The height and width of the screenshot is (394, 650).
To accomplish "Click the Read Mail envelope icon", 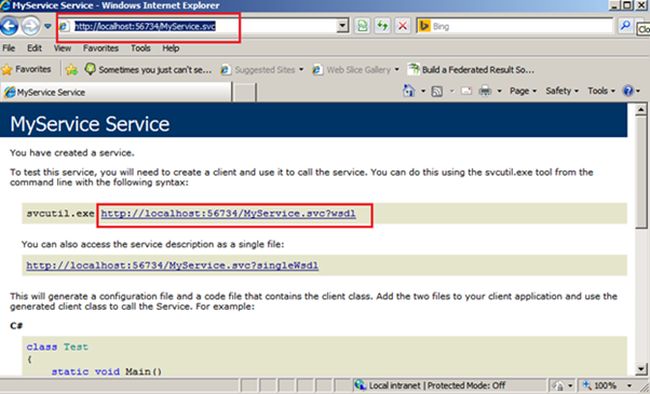I will pos(466,91).
